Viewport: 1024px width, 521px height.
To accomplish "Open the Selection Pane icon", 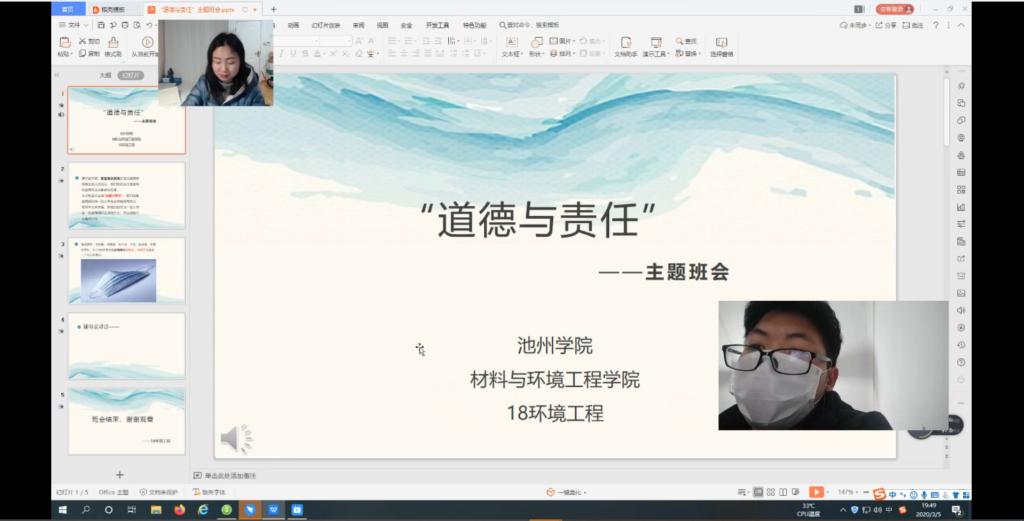I will pos(721,43).
